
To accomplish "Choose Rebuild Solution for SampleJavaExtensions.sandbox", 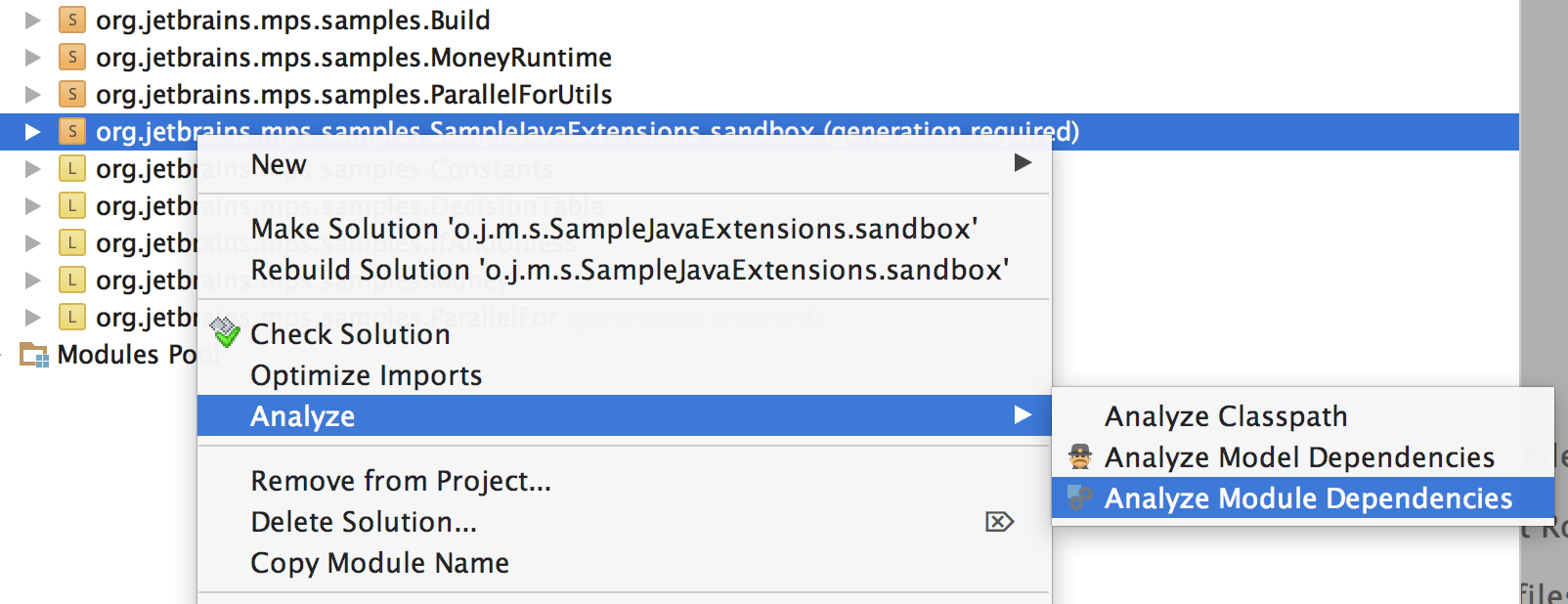I will [630, 270].
